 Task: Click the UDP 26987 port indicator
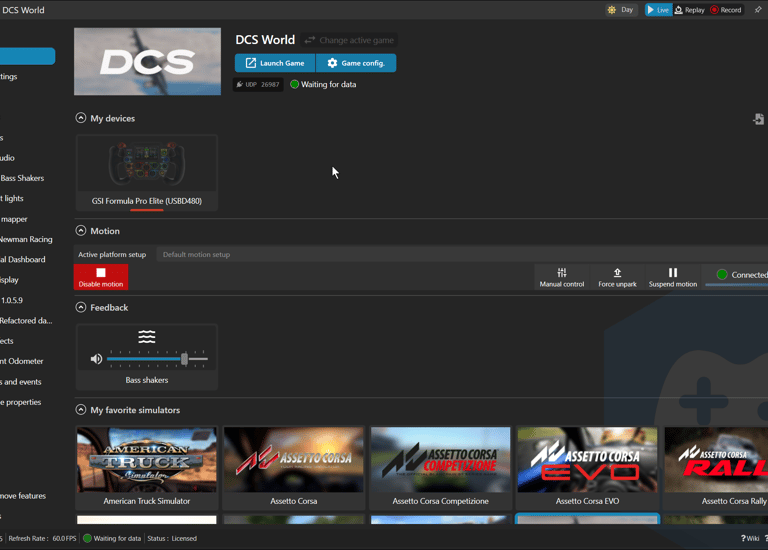[x=258, y=84]
